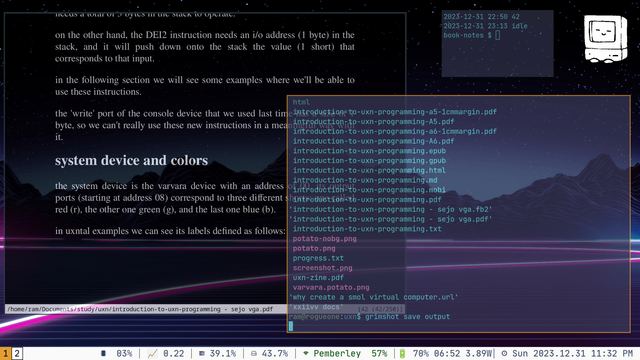Click the '2023-12-31 23:13 idle' log line
Viewport: 640px width, 360px height.
486,26
